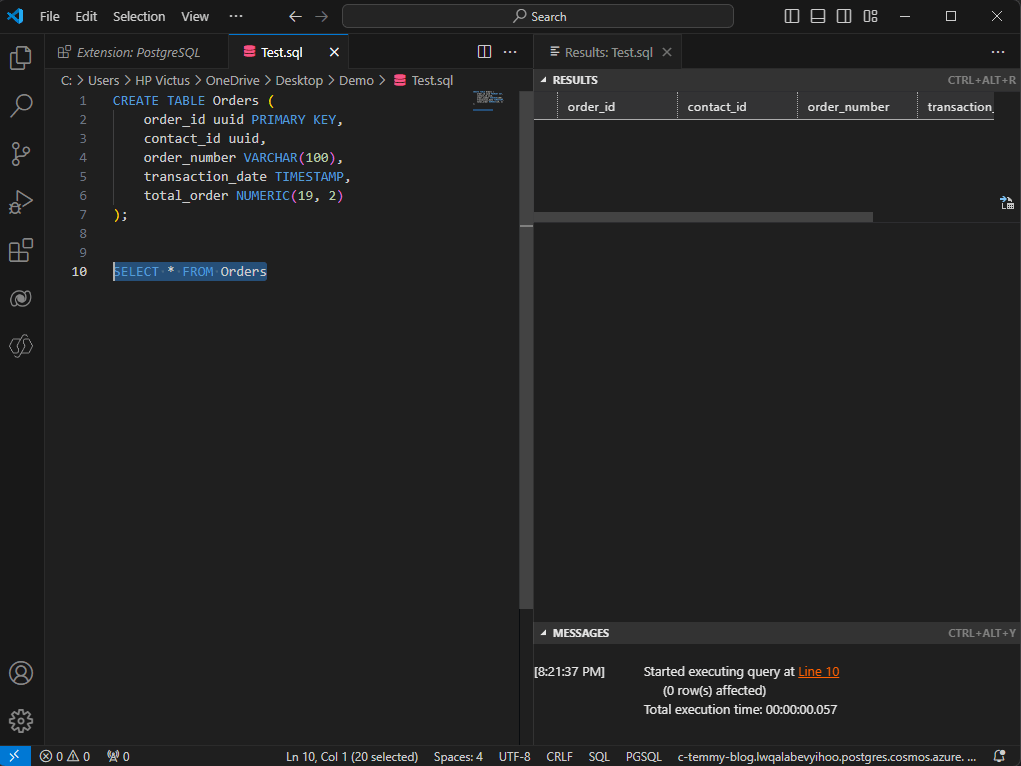Click the VS Code logo icon
This screenshot has width=1021, height=766.
15,16
